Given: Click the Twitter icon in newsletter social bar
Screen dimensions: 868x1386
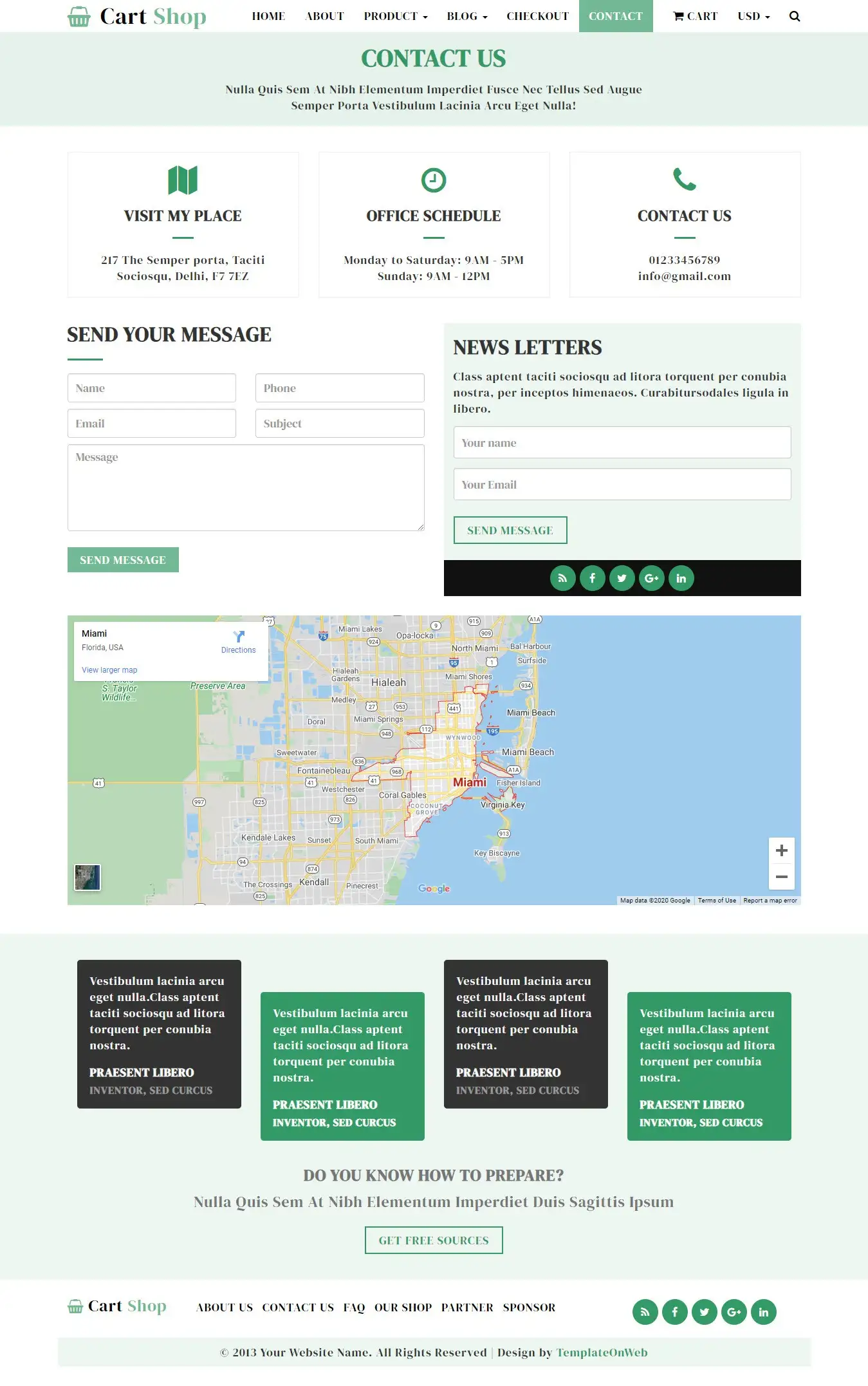Looking at the screenshot, I should [622, 578].
